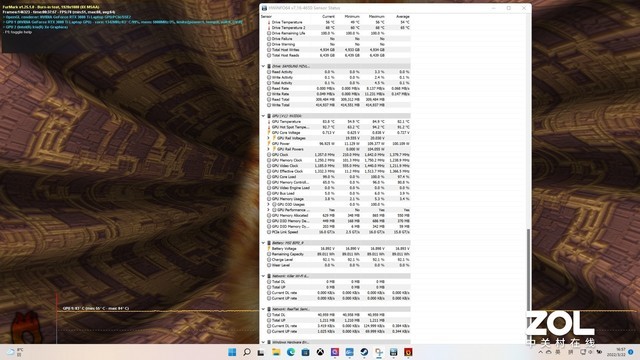Click thermometer icon beside GPU Hot Spot Temperature
The height and width of the screenshot is (360, 640).
pos(269,127)
